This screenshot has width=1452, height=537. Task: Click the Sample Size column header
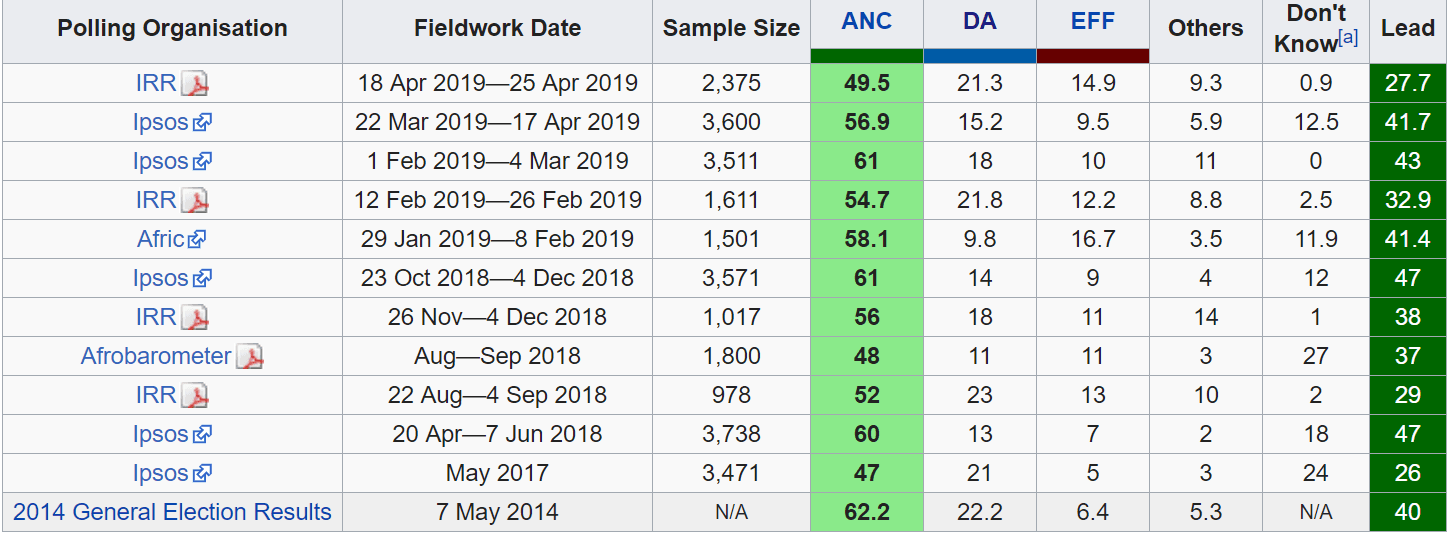(x=731, y=29)
